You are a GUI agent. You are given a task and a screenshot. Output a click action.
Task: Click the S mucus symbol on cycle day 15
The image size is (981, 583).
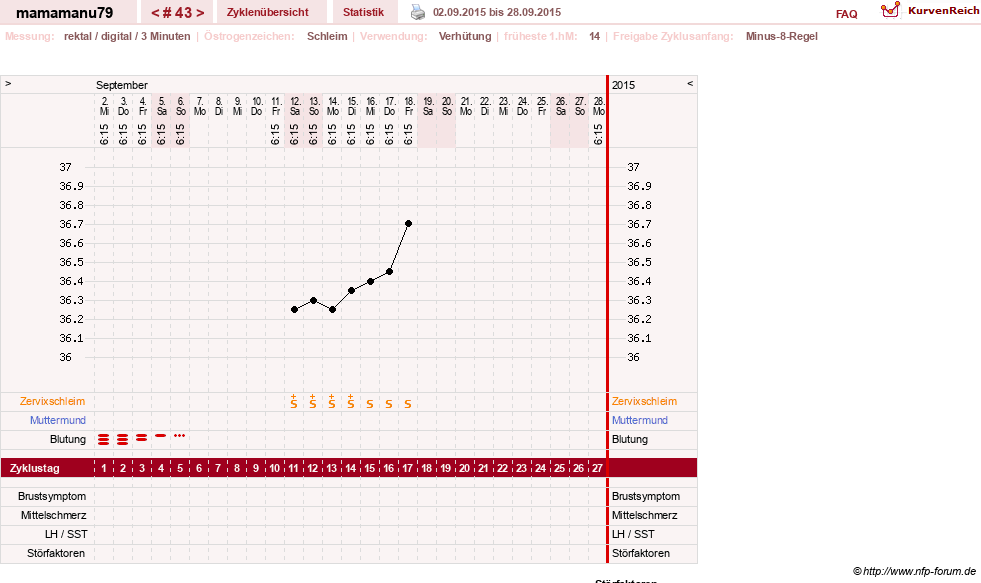[x=370, y=404]
